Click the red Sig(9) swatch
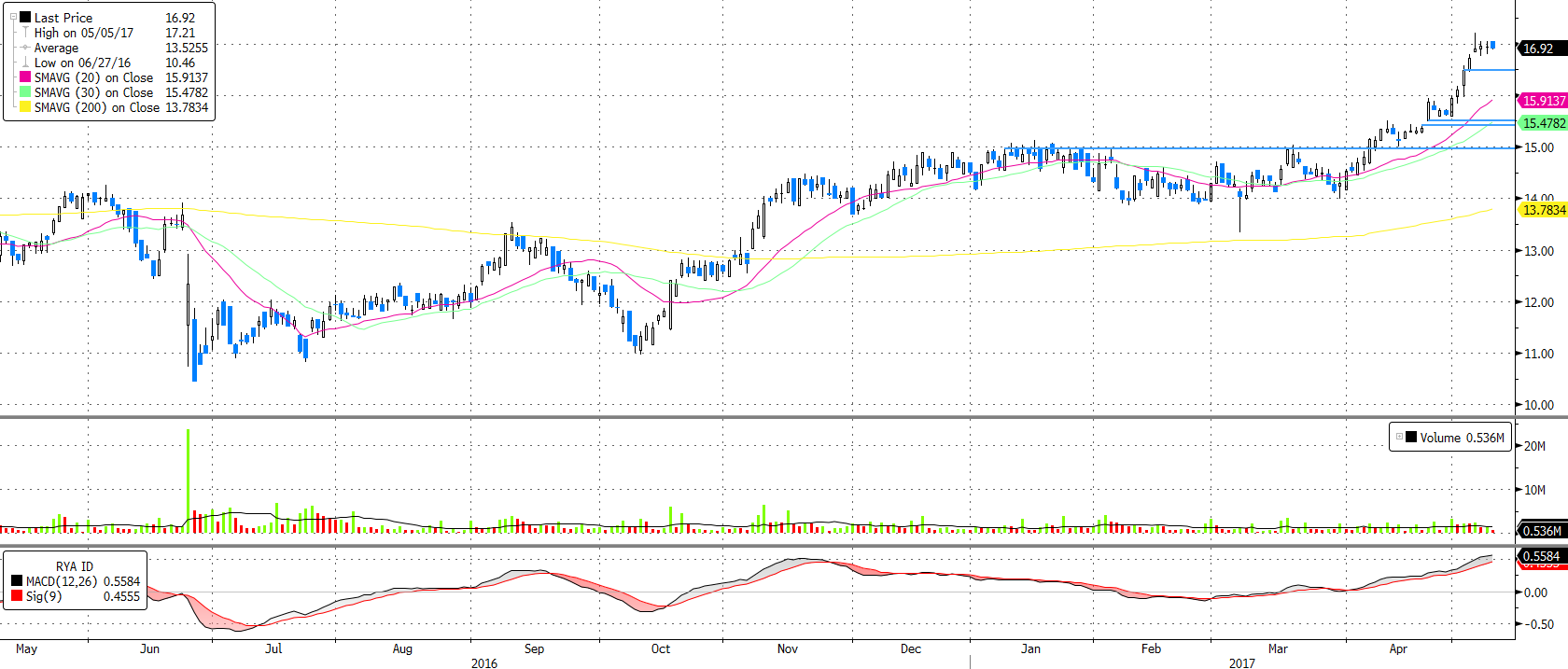Screen dimensions: 1568x669 [x=17, y=595]
